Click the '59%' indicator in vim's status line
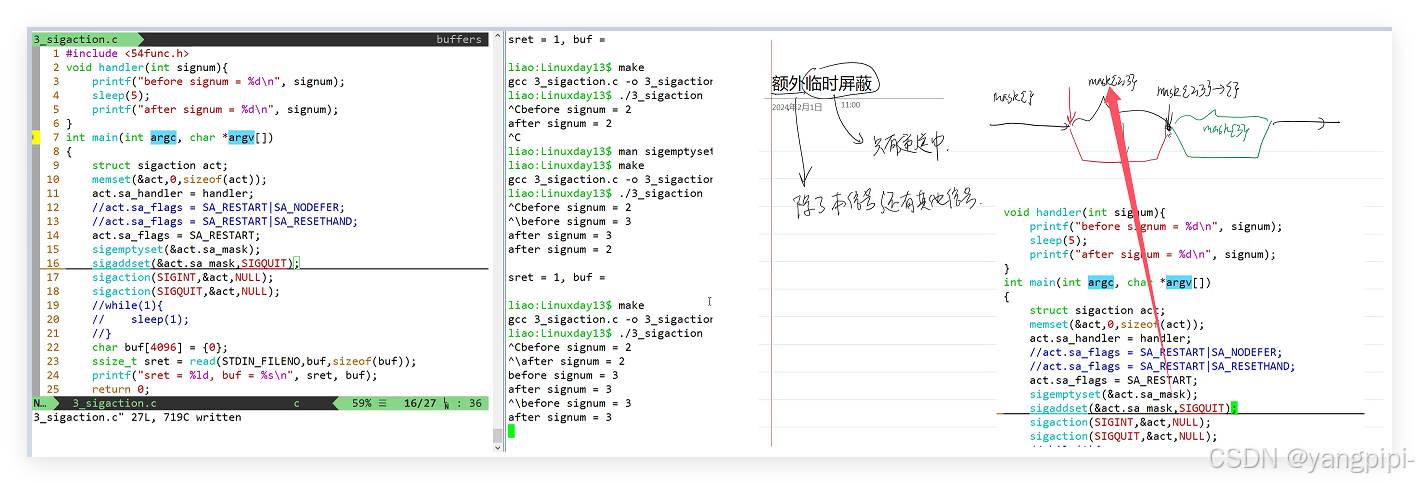 point(362,404)
